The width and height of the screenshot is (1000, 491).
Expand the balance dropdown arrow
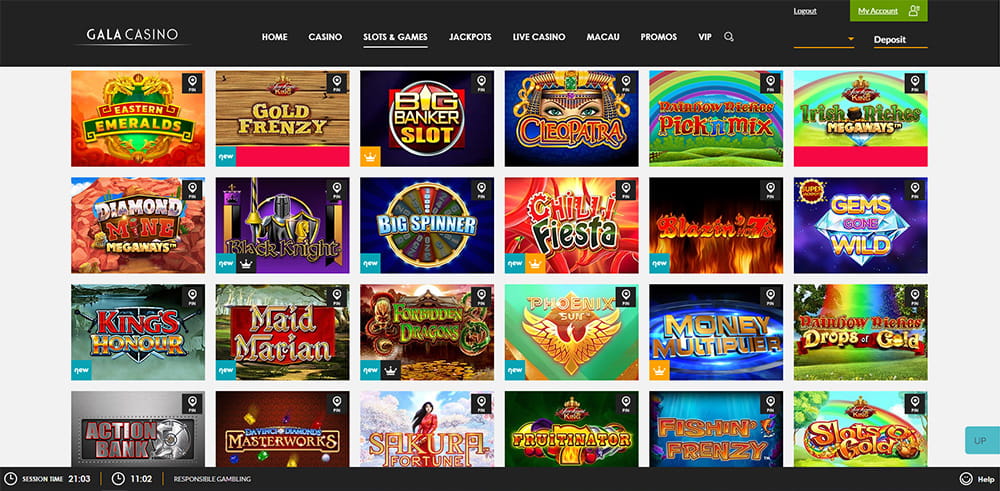click(x=850, y=39)
